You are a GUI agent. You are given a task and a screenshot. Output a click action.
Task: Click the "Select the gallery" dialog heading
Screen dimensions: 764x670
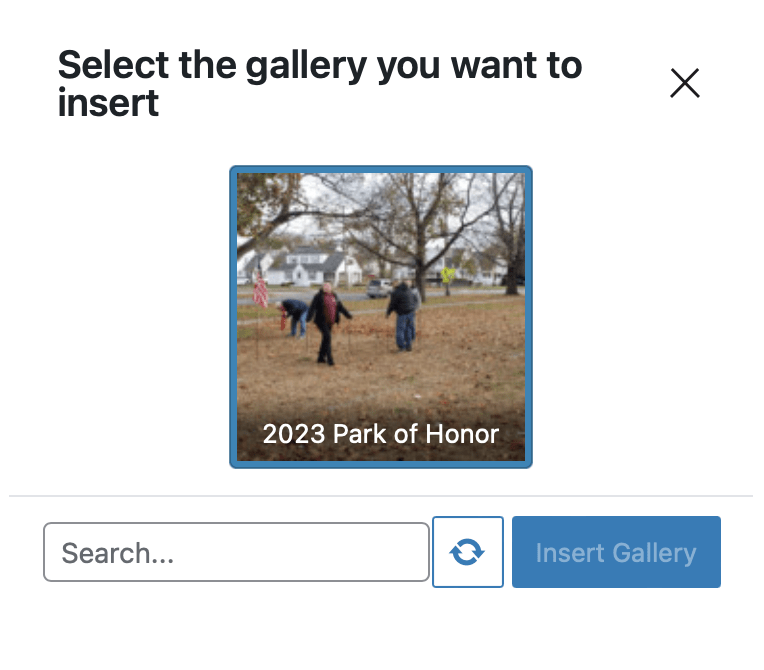[x=319, y=84]
